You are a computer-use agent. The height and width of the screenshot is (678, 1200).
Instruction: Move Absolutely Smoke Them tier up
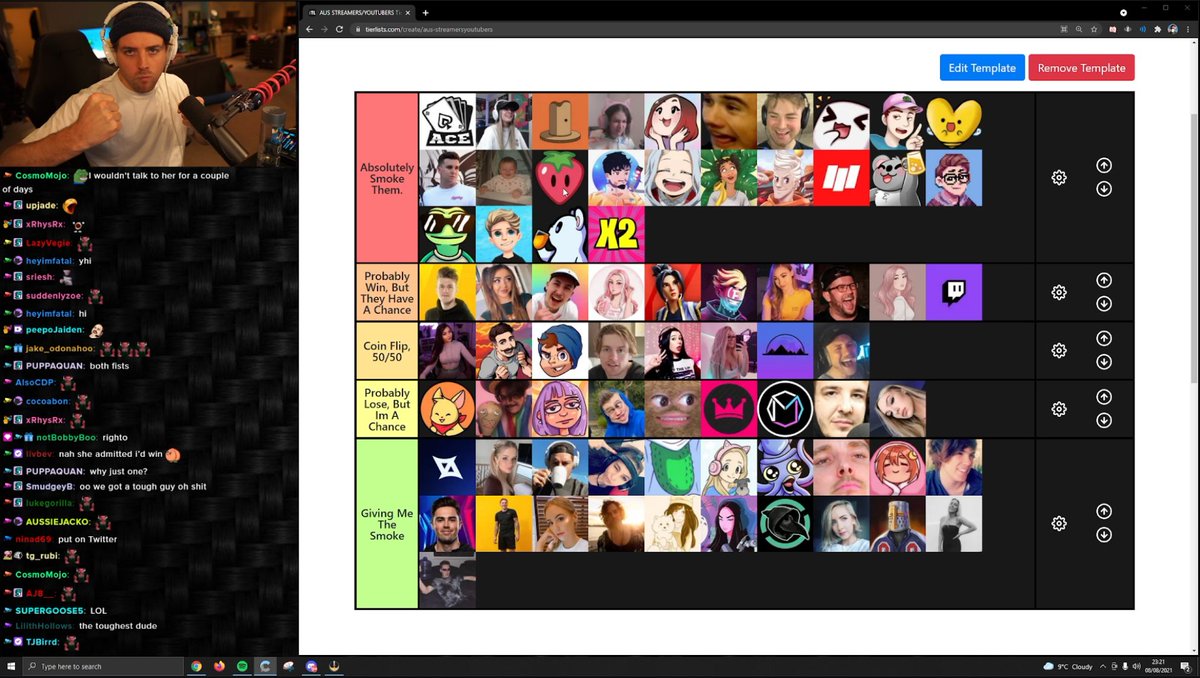tap(1104, 166)
